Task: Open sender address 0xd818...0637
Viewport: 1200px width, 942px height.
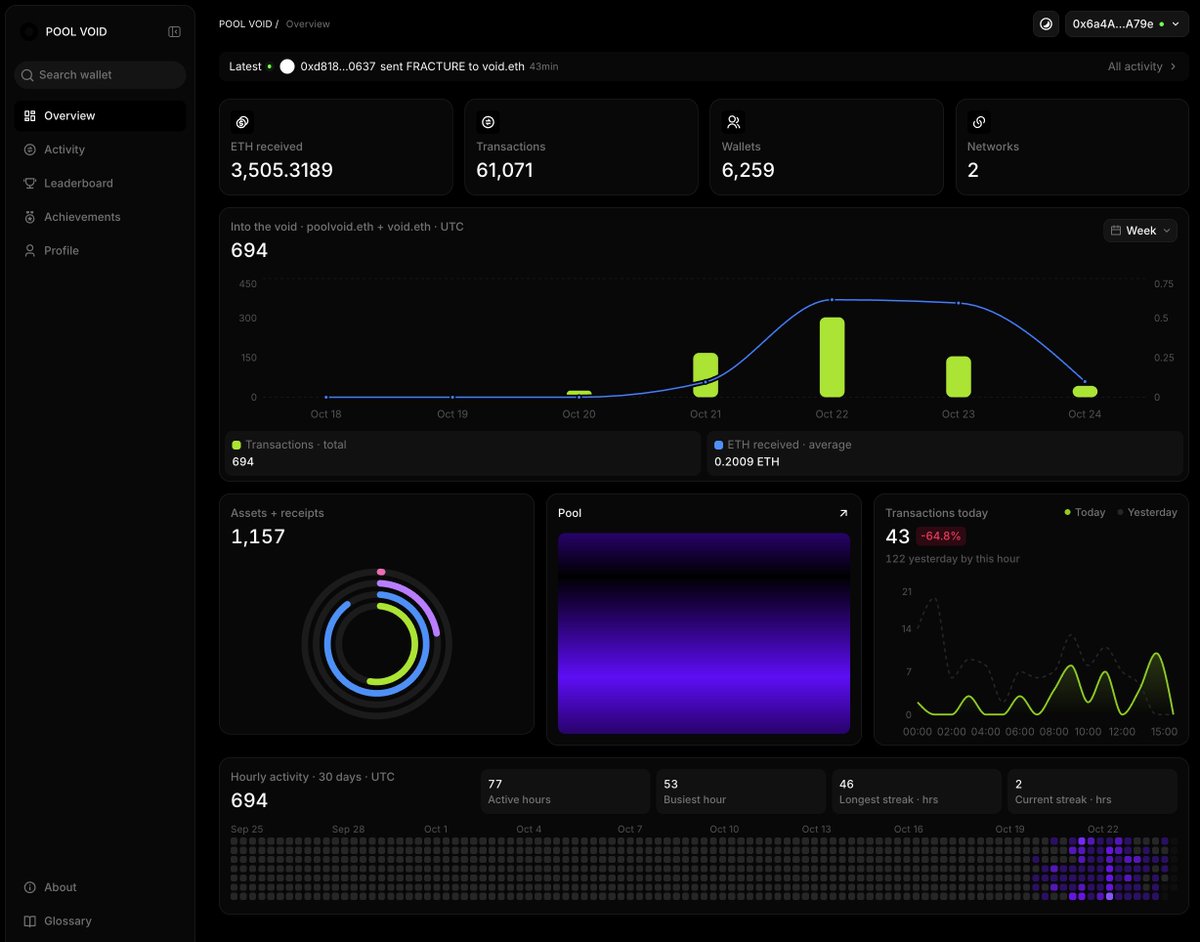Action: [x=338, y=67]
